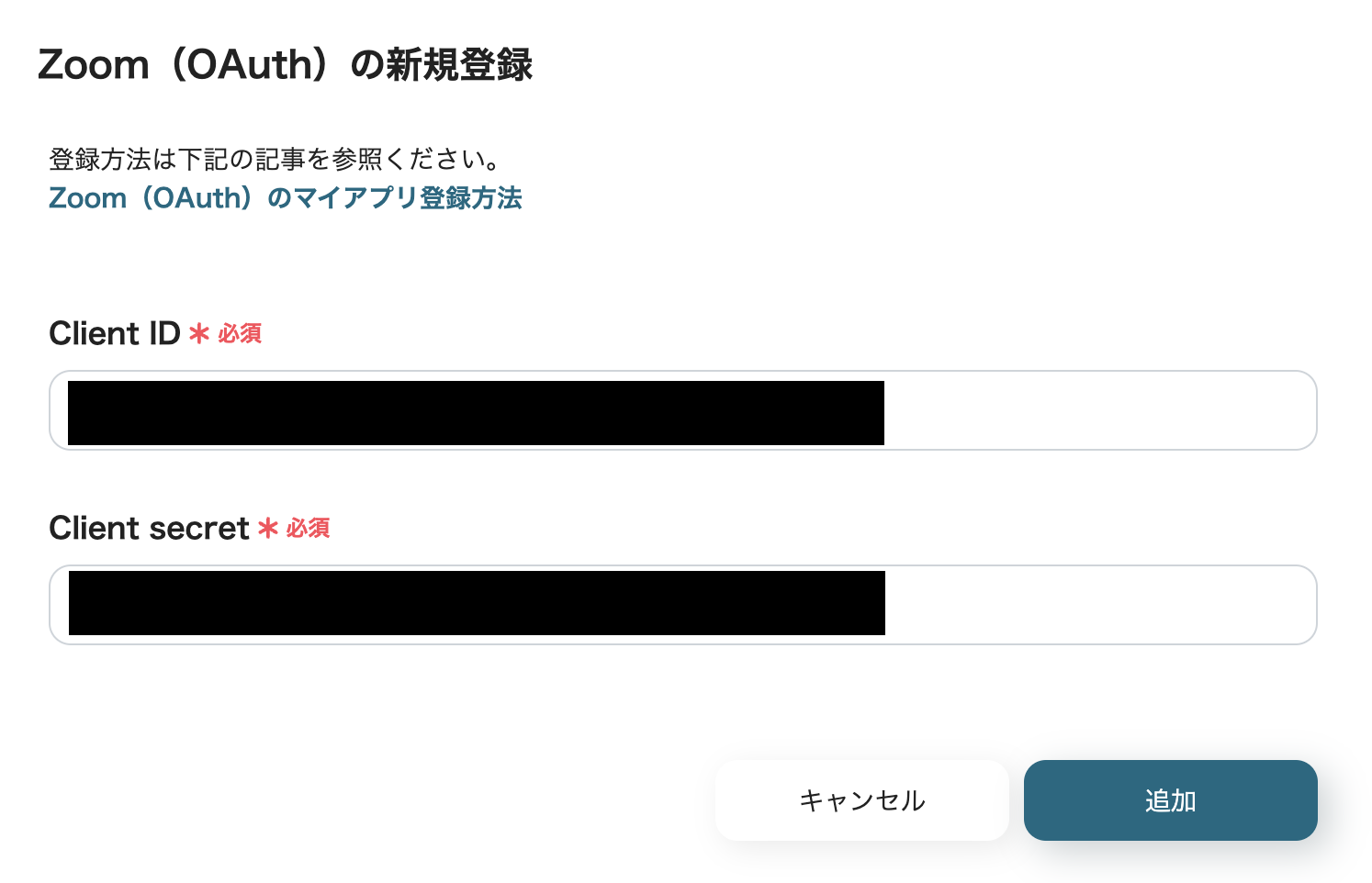Click the red asterisk beside Client ID
This screenshot has height=883, width=1372.
(199, 334)
